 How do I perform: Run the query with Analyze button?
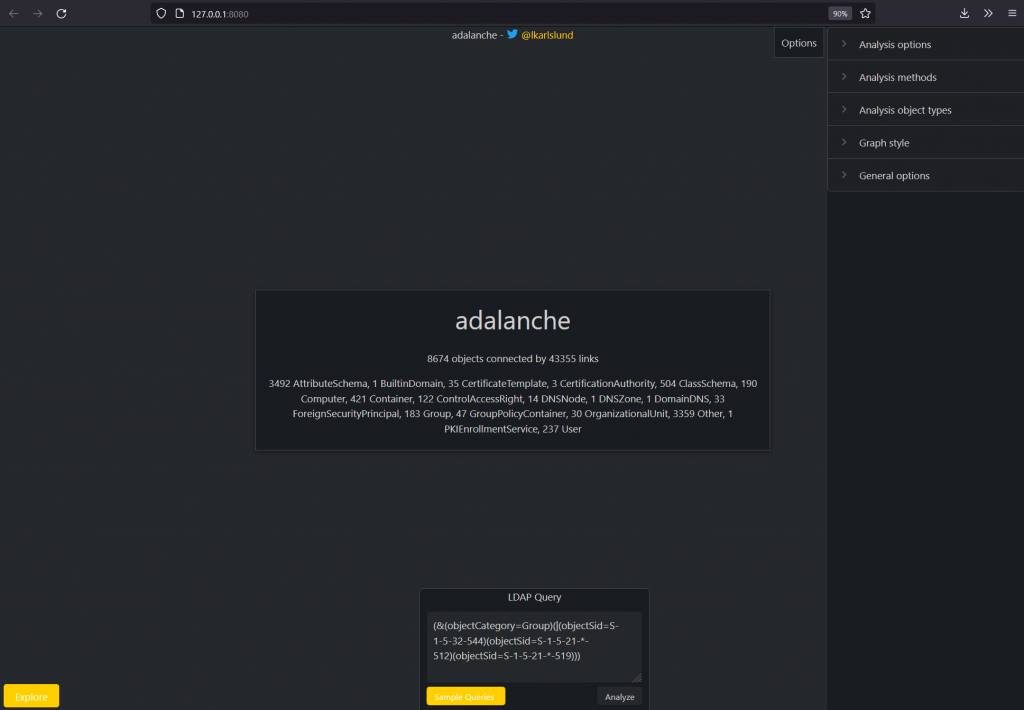(x=619, y=696)
